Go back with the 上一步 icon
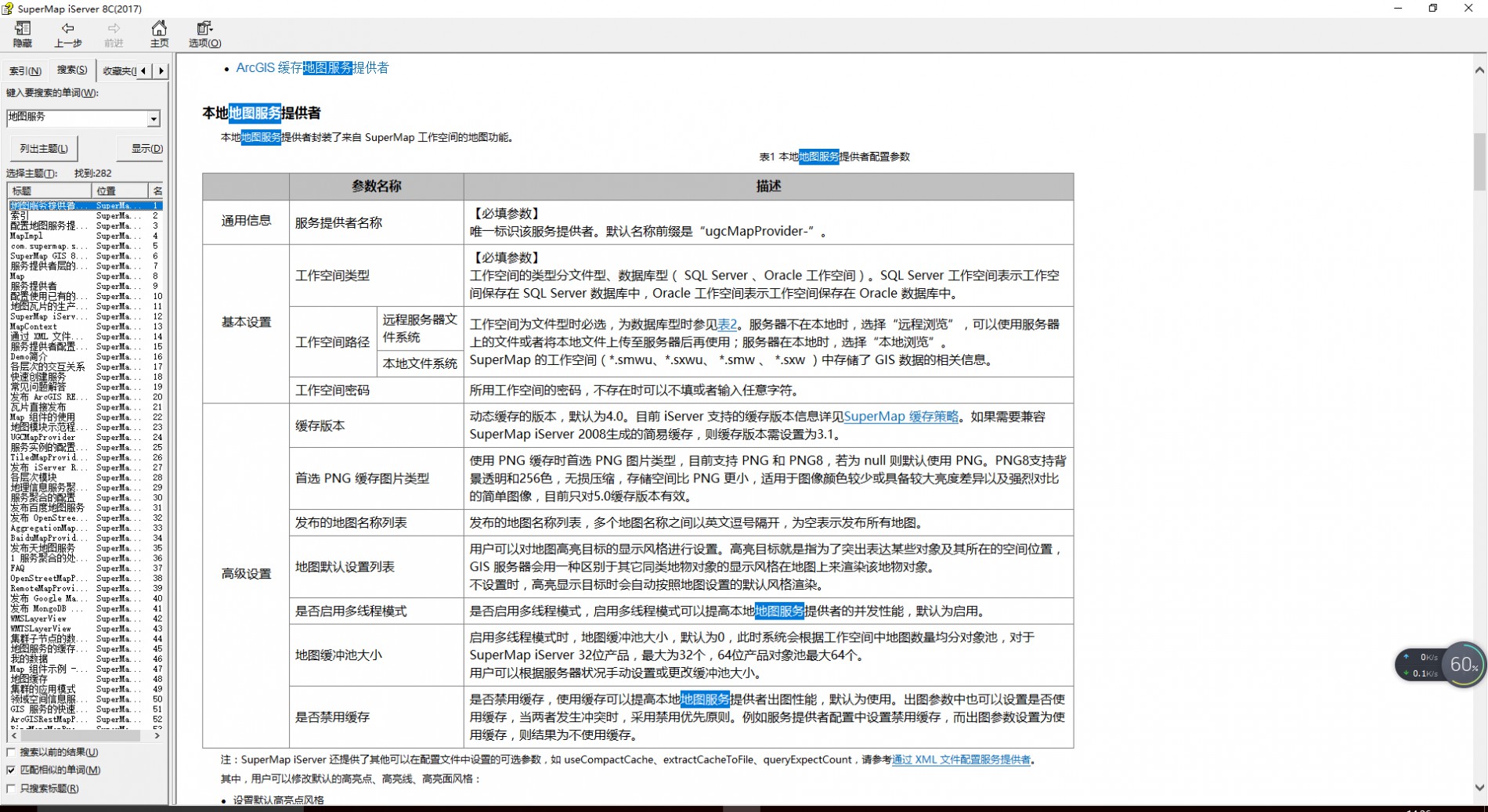 67,34
